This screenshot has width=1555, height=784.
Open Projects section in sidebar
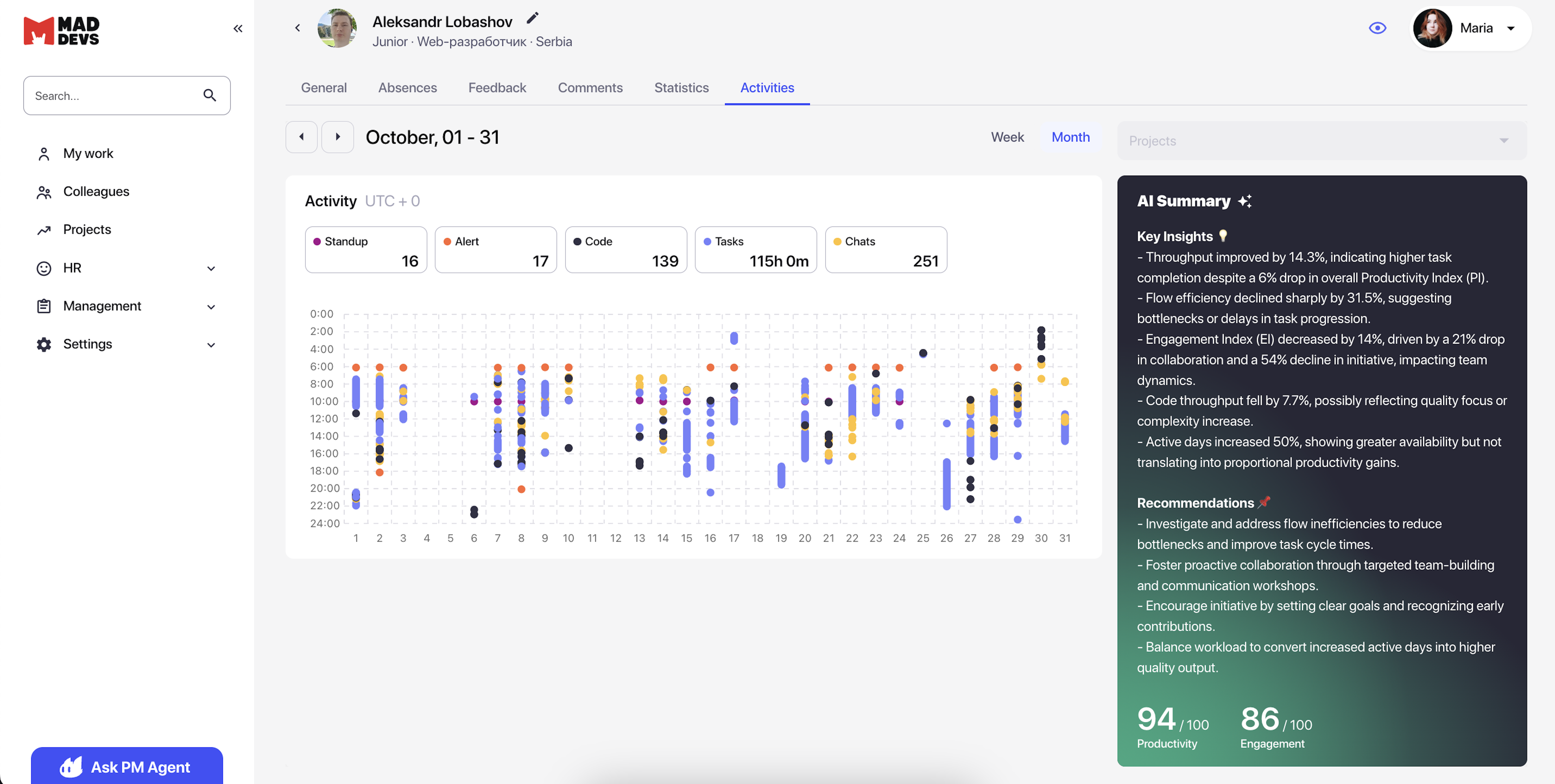[87, 229]
